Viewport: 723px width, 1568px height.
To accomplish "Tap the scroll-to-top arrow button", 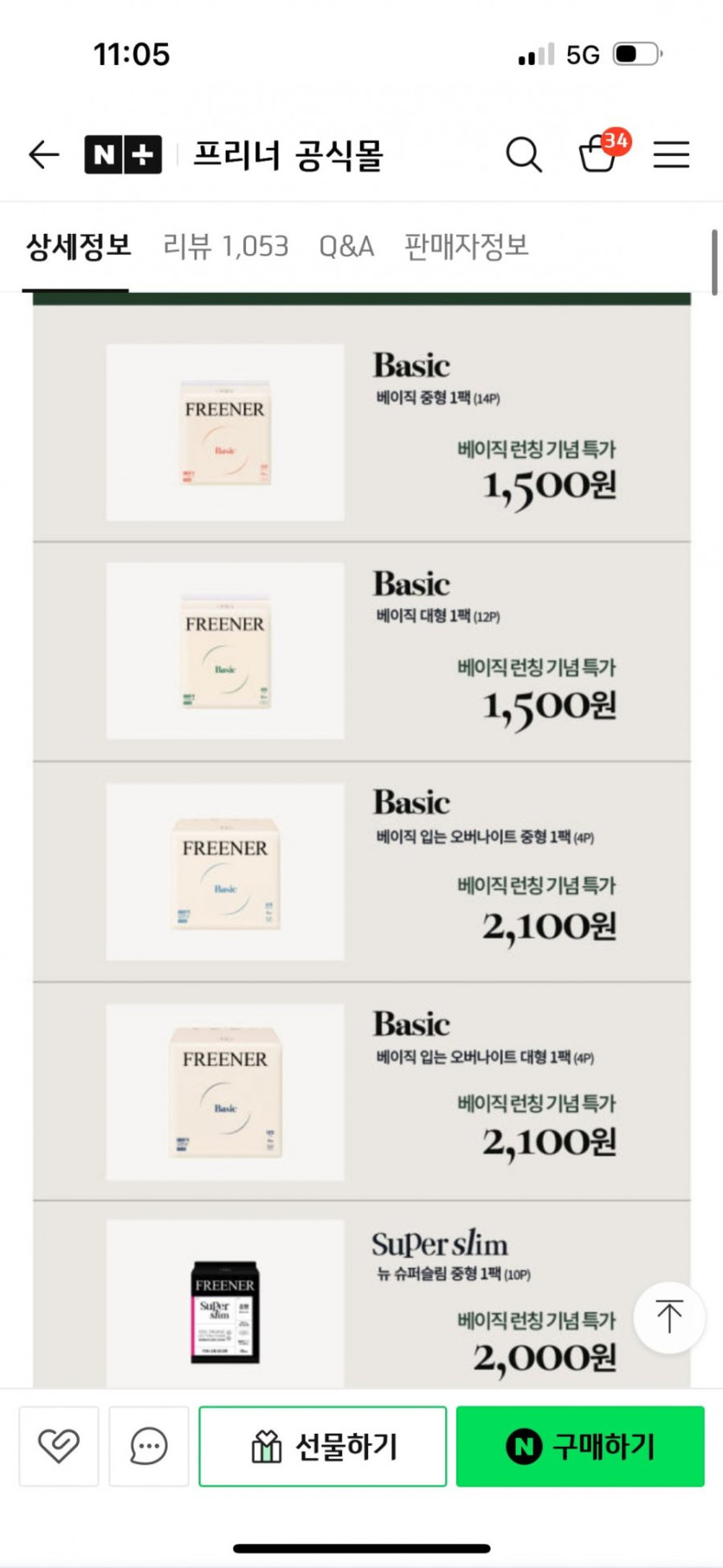I will coord(668,1317).
